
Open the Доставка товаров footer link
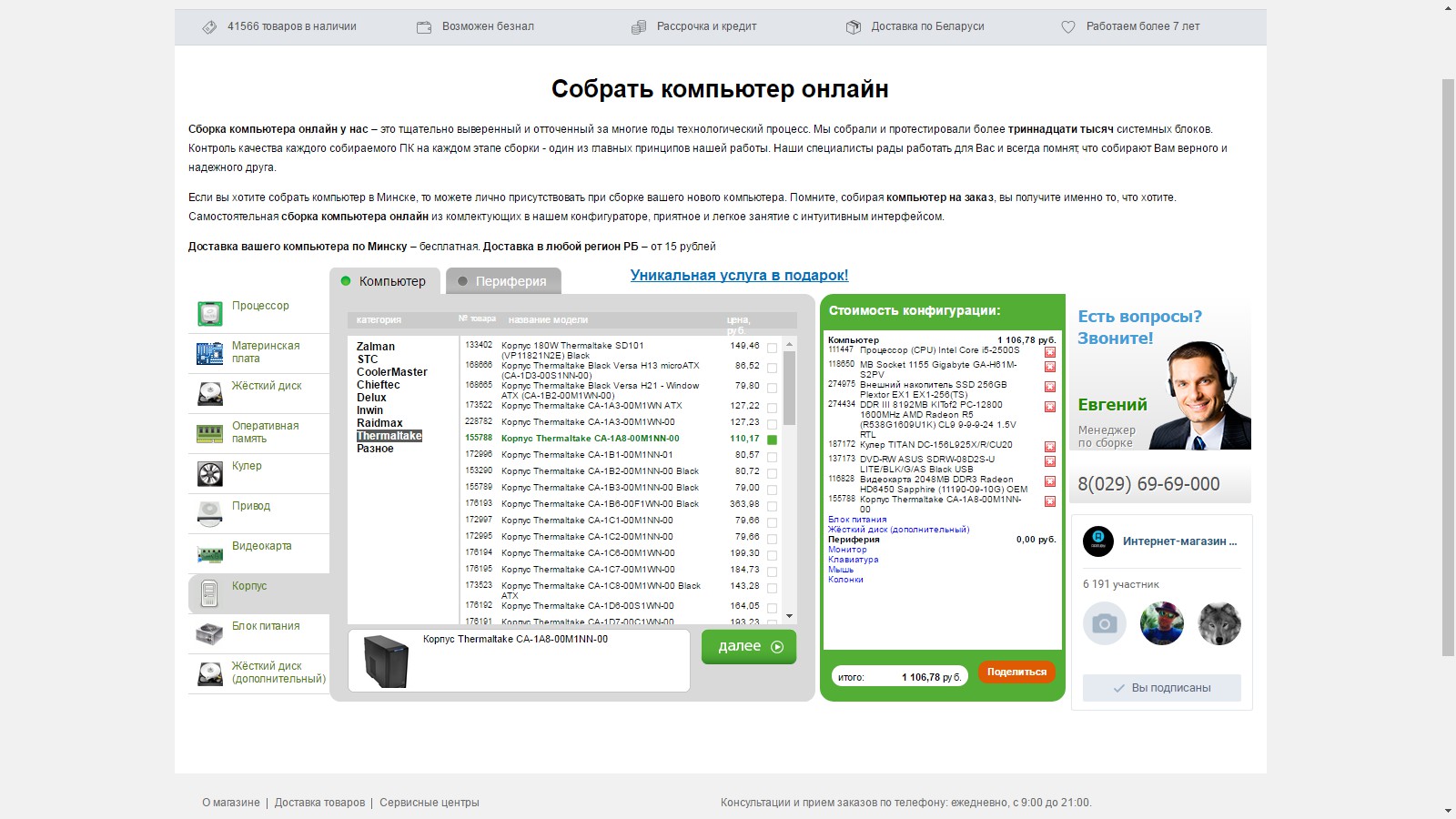[x=319, y=803]
